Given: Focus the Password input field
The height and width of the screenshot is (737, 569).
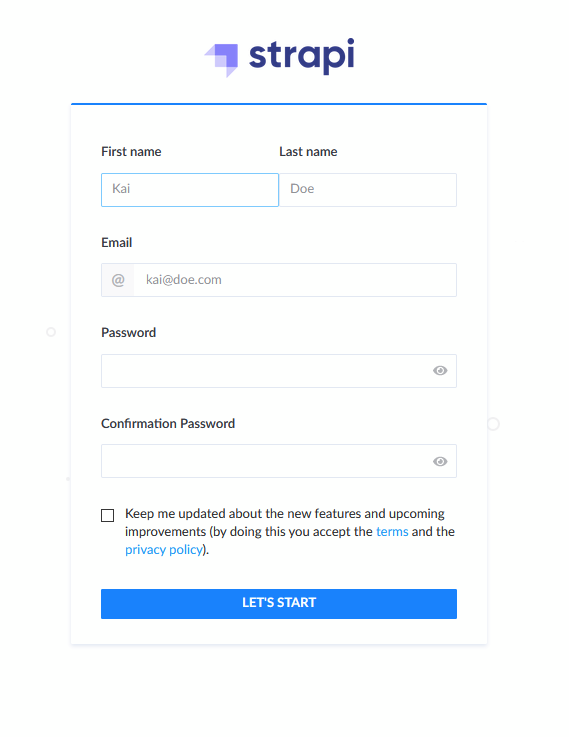Looking at the screenshot, I should [x=279, y=371].
